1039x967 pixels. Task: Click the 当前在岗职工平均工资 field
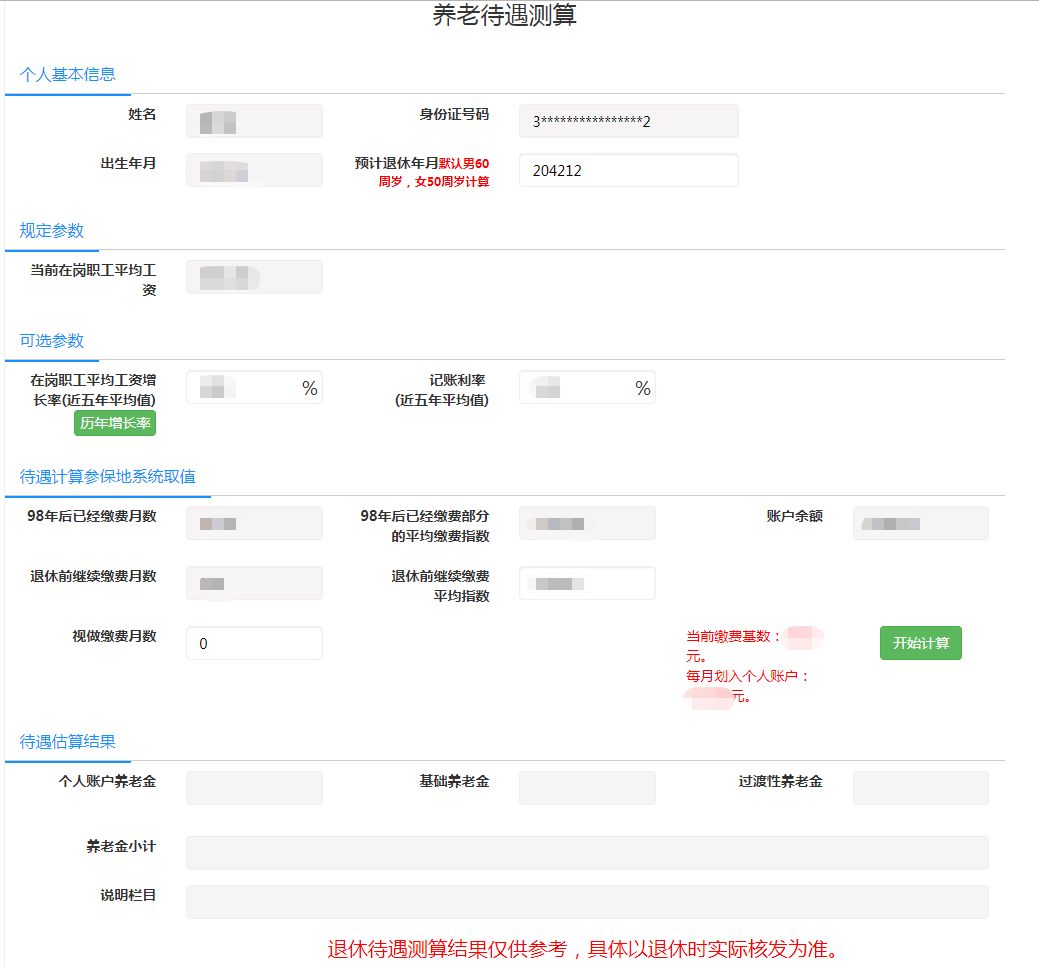(254, 277)
